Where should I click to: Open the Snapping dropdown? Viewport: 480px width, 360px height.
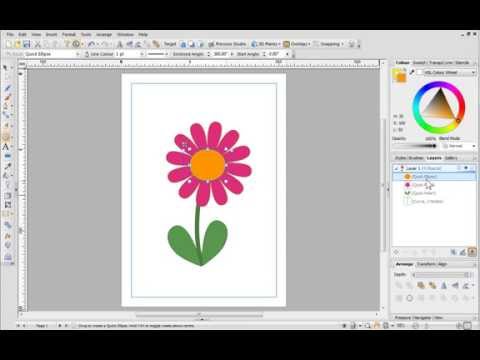(329, 44)
